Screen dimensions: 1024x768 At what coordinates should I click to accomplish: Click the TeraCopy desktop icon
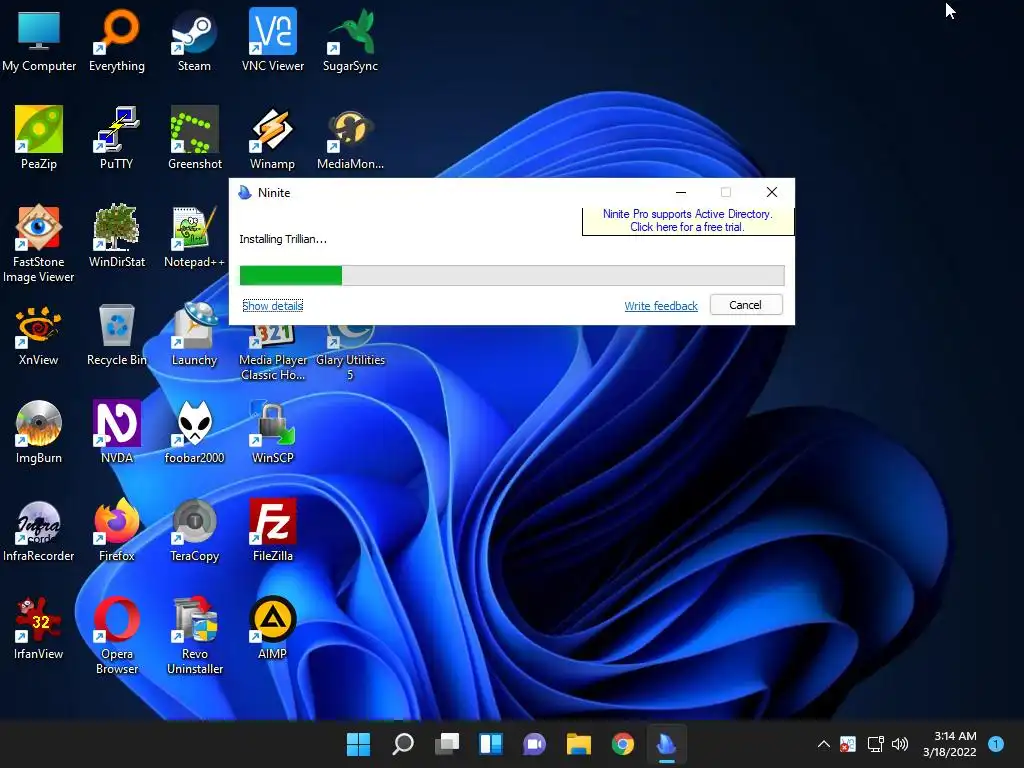pyautogui.click(x=195, y=530)
